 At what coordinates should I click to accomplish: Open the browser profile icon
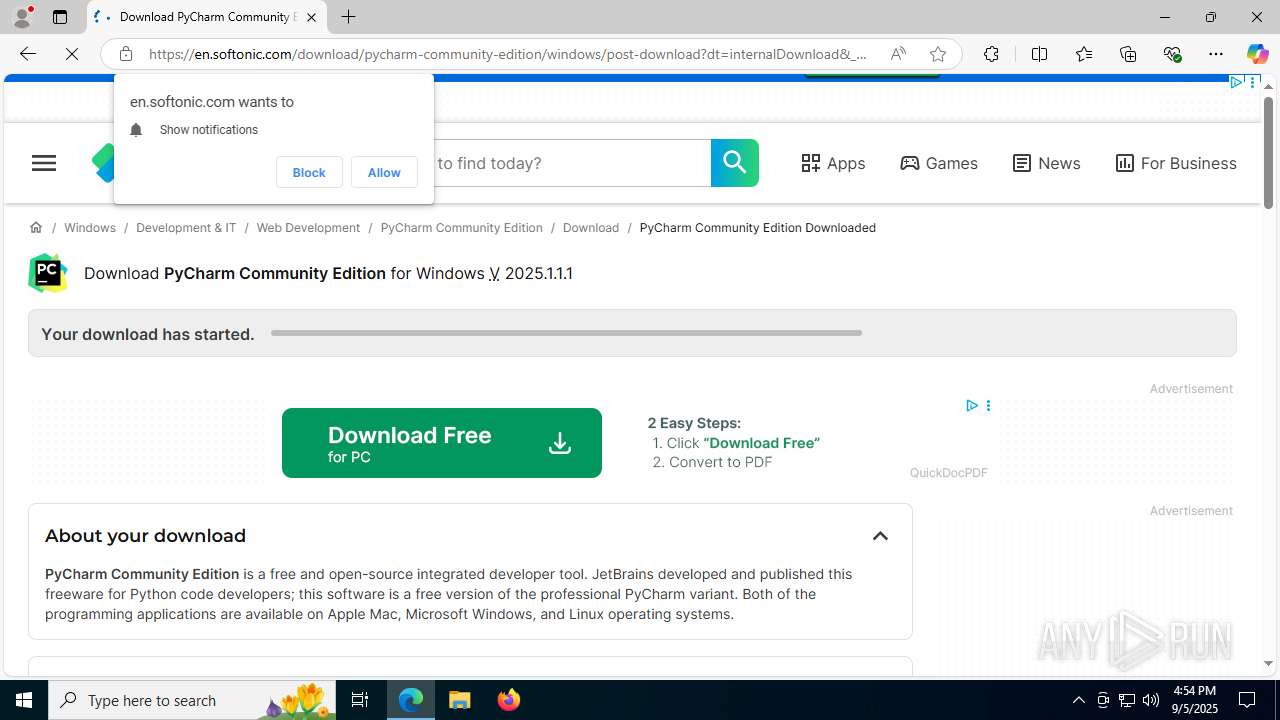pos(22,17)
